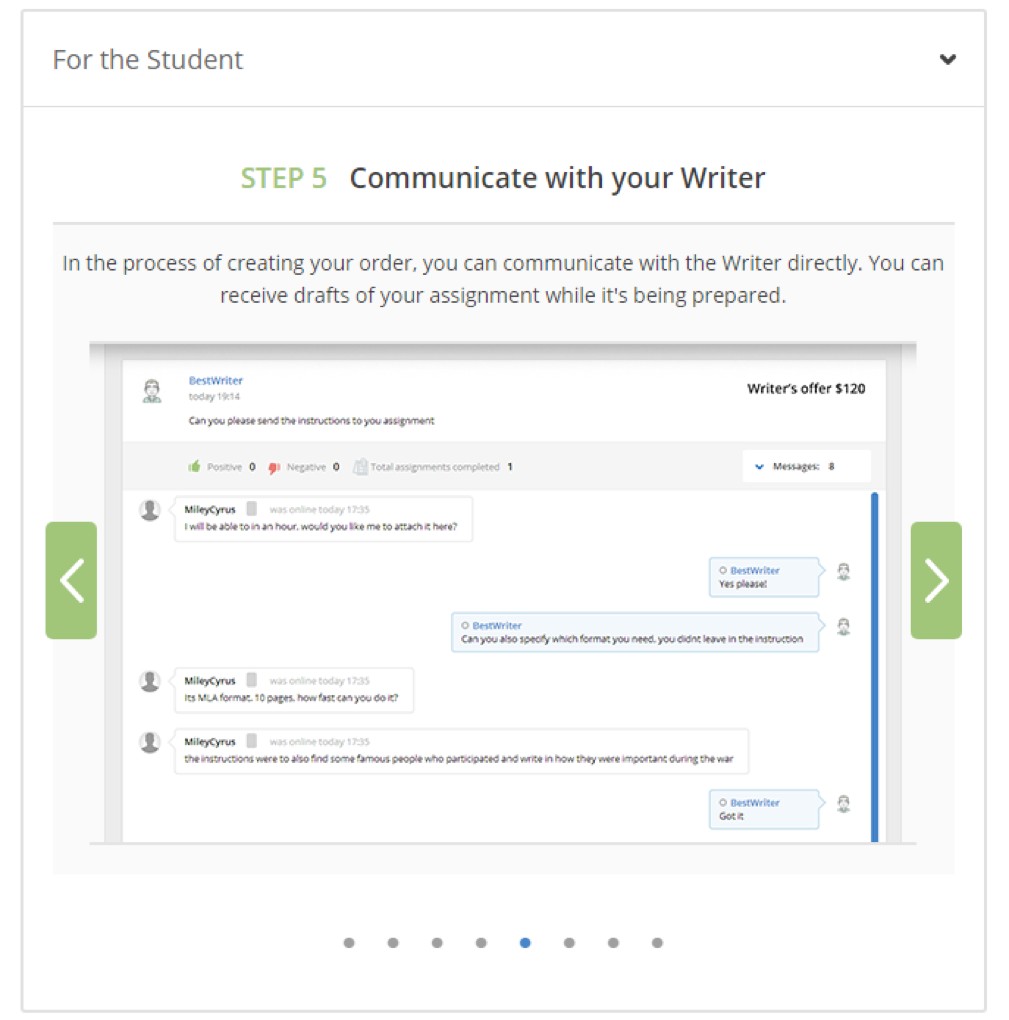1009x1020 pixels.
Task: Click MileyCyrus avatar beside first chat message
Action: tap(150, 511)
